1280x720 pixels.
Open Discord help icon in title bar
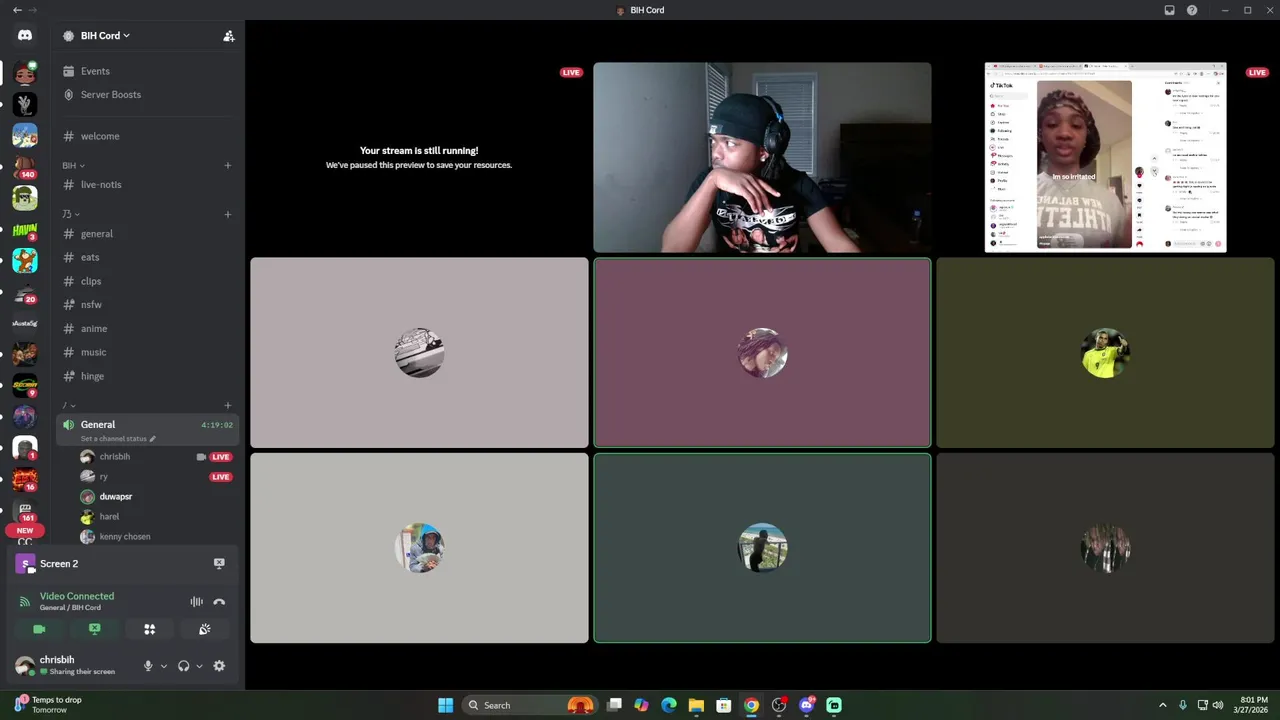click(x=1192, y=10)
